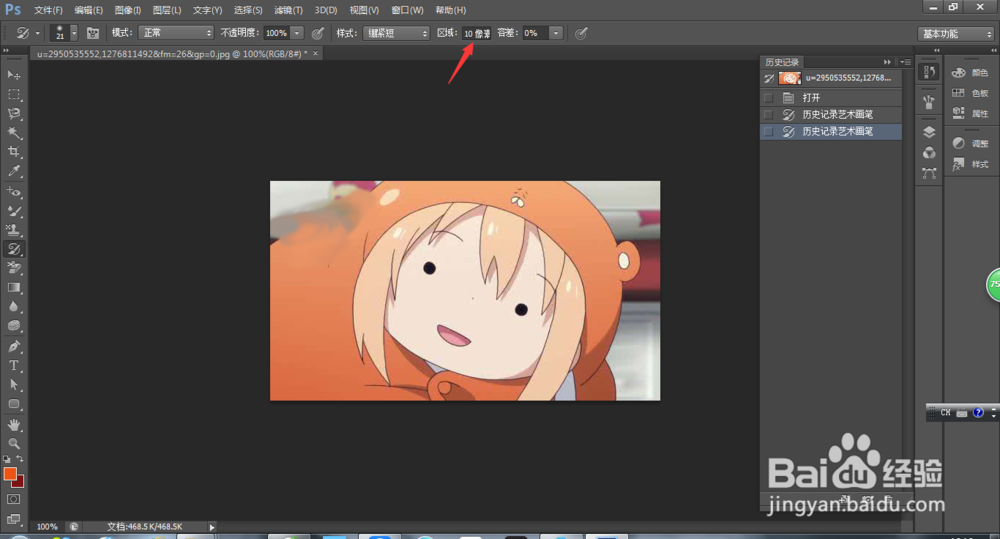Select the Hand tool
Viewport: 1000px width, 539px height.
pos(13,425)
